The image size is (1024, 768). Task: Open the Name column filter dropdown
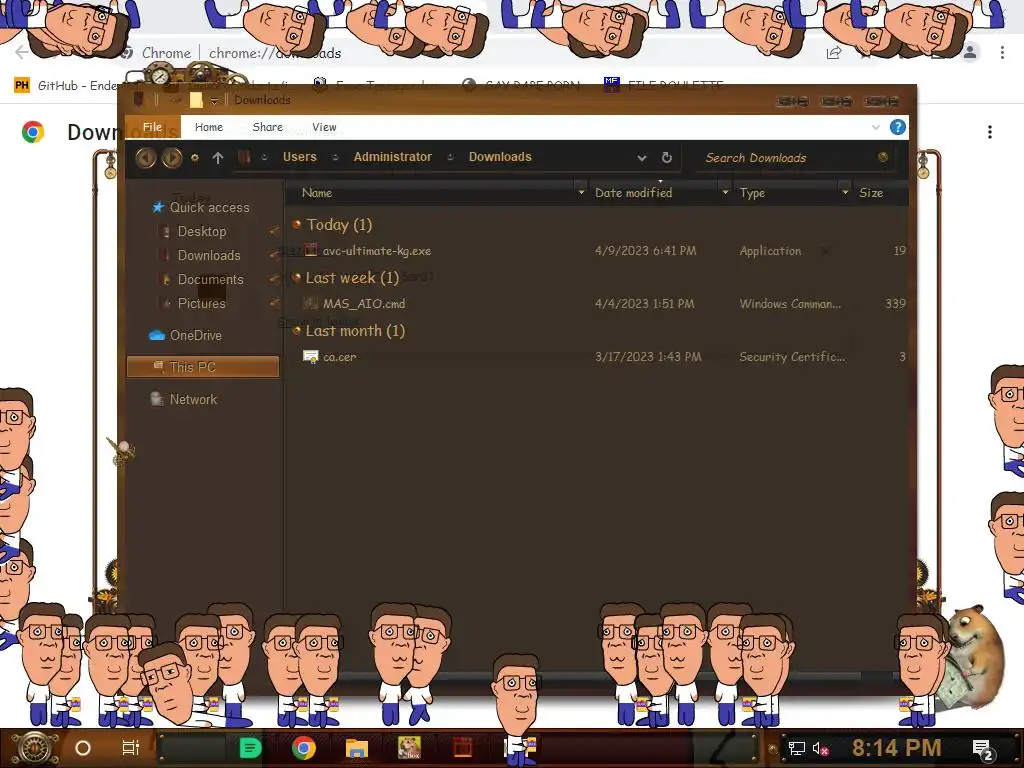581,193
